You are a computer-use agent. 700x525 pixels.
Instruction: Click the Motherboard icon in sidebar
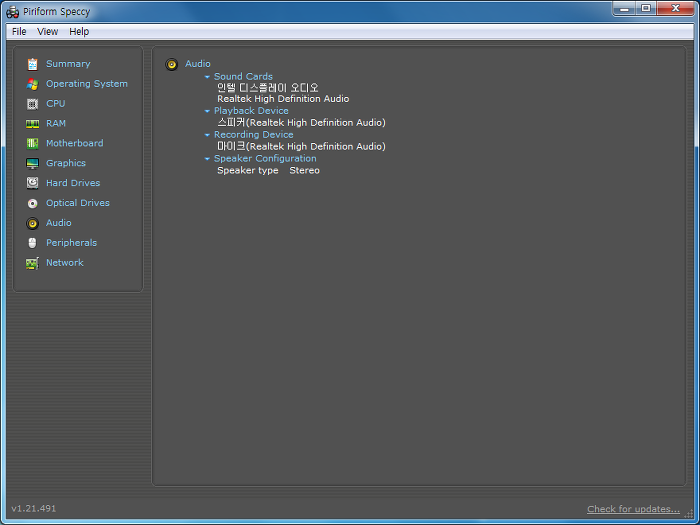coord(32,143)
